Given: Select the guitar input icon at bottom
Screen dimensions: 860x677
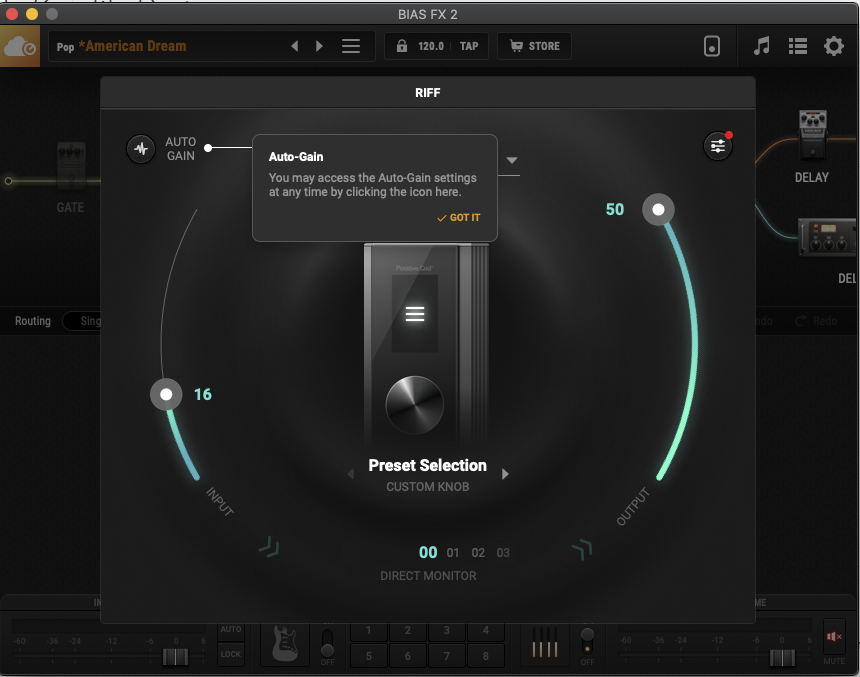Looking at the screenshot, I should pos(284,644).
